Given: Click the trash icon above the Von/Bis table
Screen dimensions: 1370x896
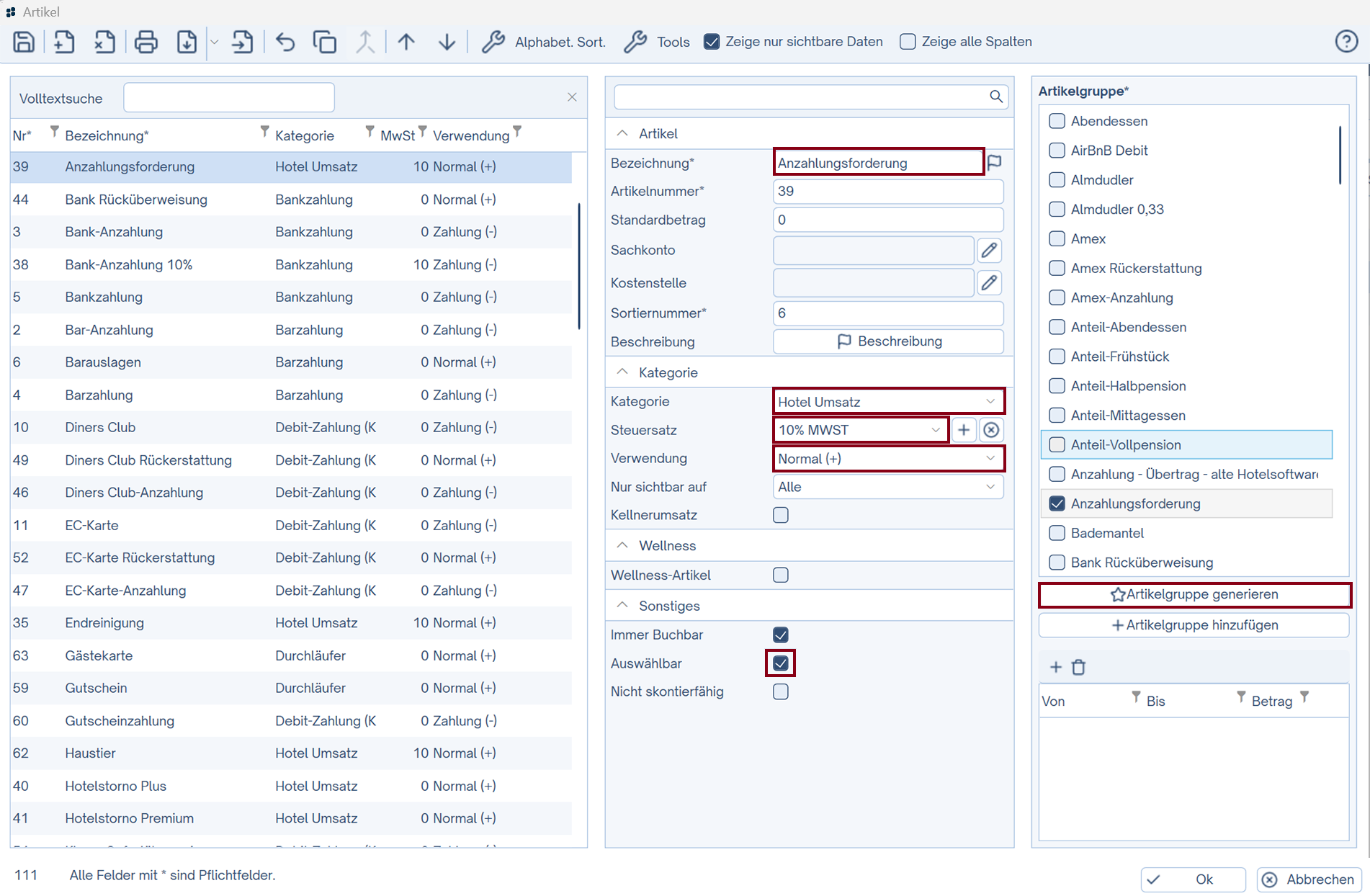Looking at the screenshot, I should coord(1078,667).
